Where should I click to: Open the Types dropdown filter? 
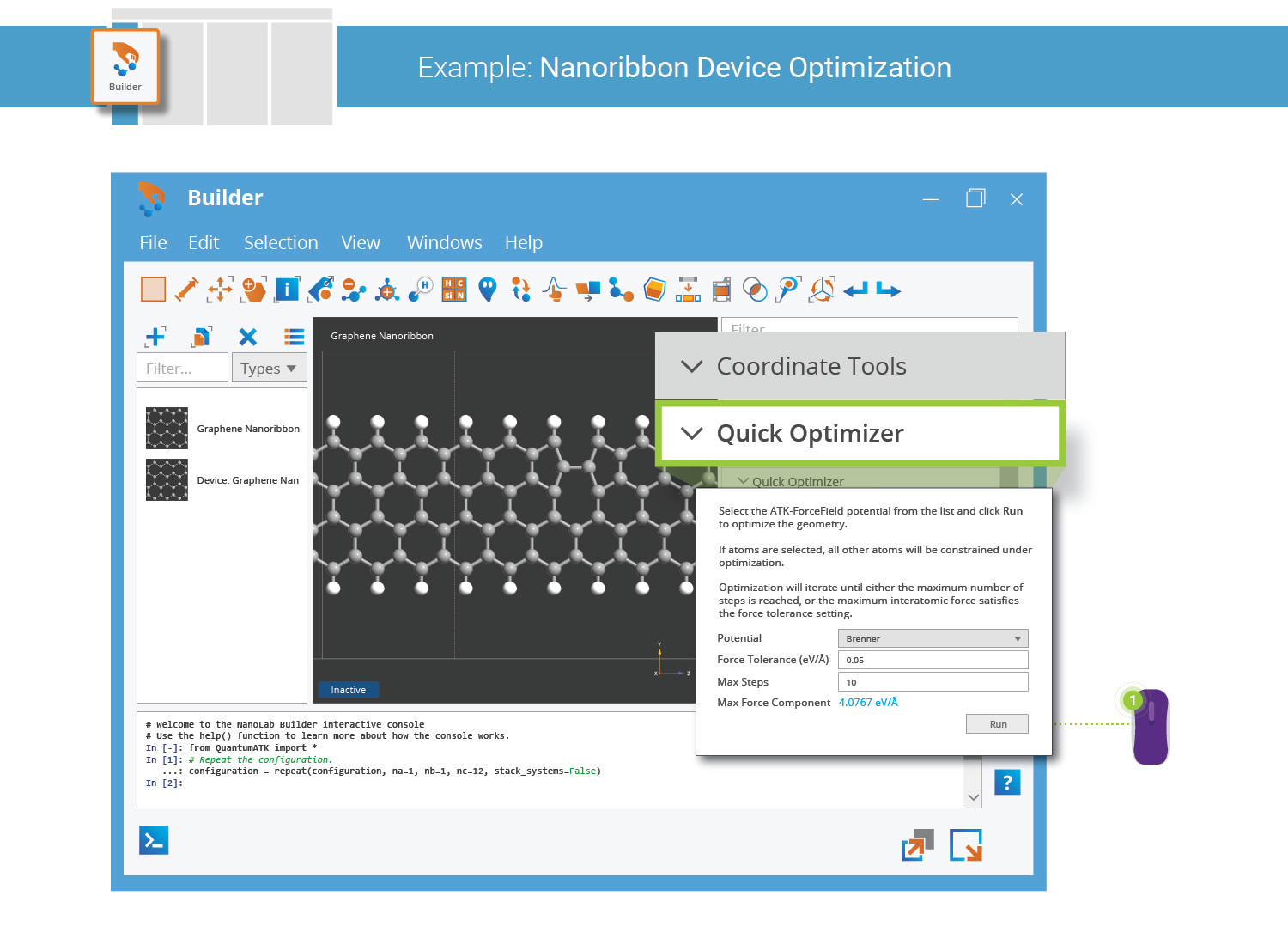pyautogui.click(x=268, y=369)
